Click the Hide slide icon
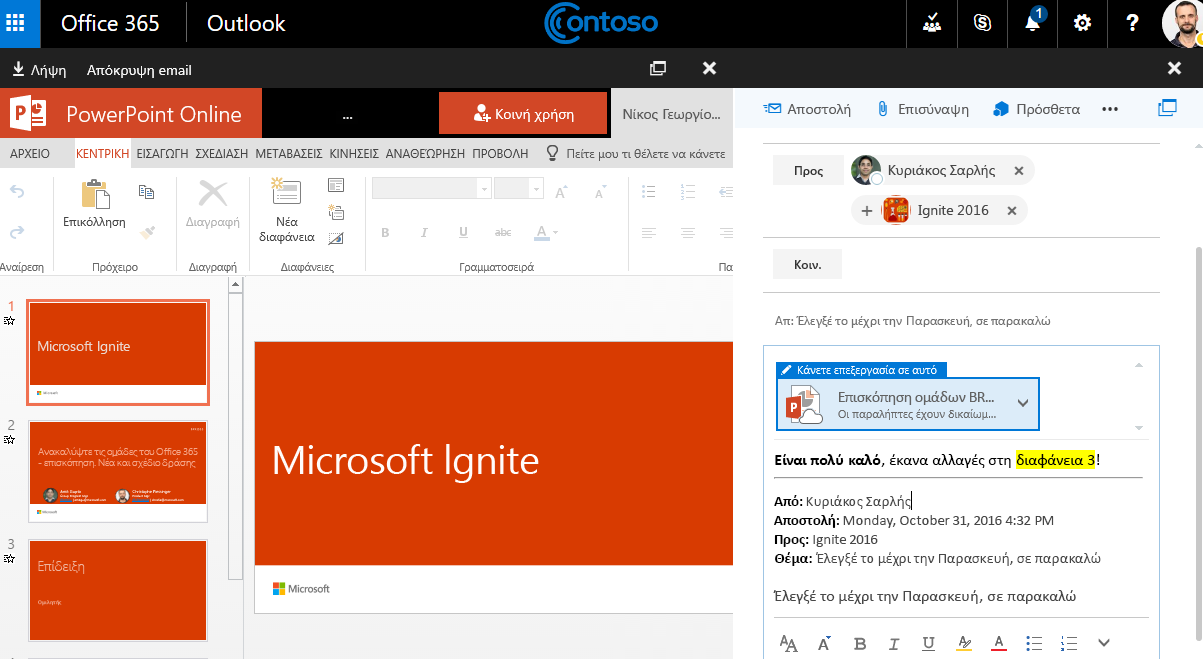Screen dimensions: 1203x659 coord(336,238)
